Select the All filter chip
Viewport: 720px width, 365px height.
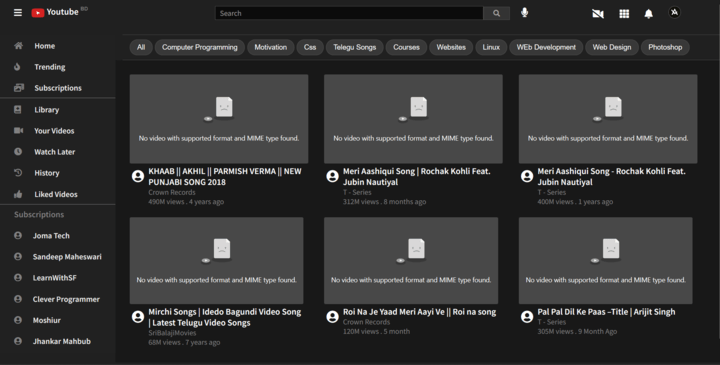pos(141,47)
